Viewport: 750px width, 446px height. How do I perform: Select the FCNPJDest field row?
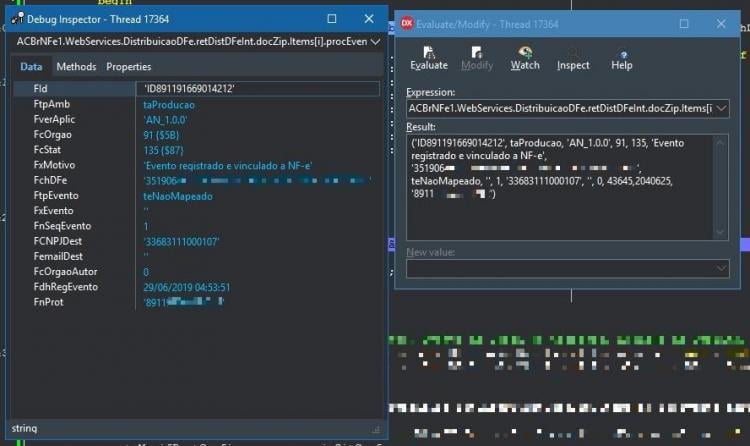pos(197,242)
